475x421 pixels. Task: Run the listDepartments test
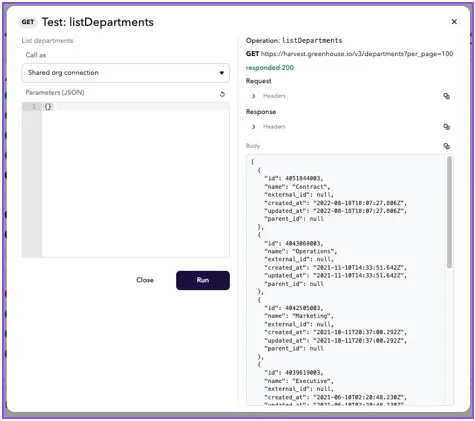[203, 280]
